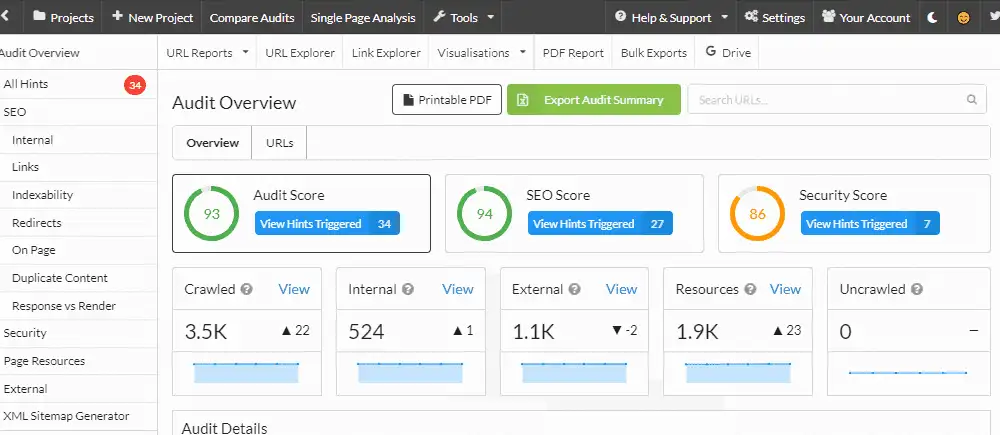Click the Export Audit Summary button

pyautogui.click(x=593, y=100)
